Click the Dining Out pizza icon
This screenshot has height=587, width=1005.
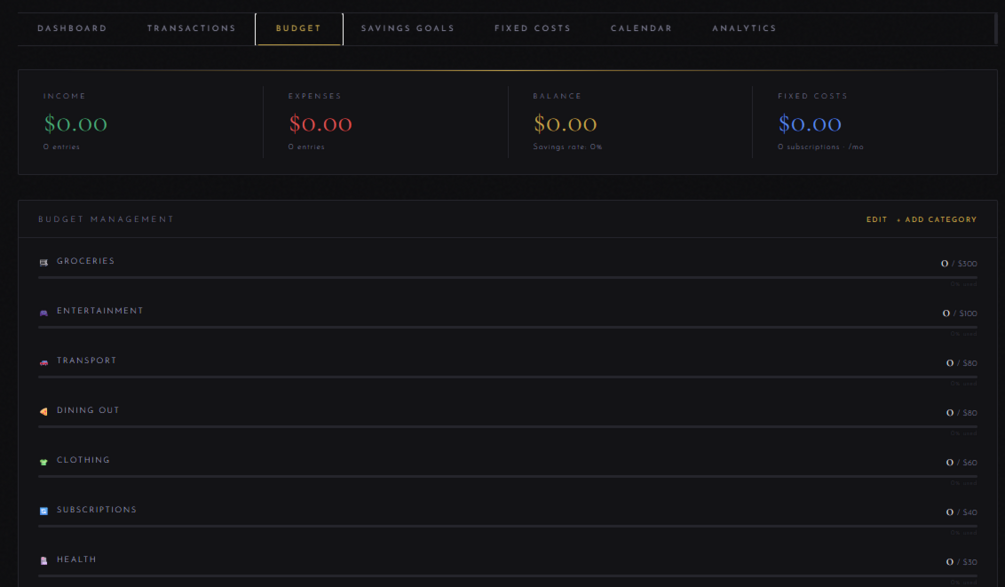point(44,411)
